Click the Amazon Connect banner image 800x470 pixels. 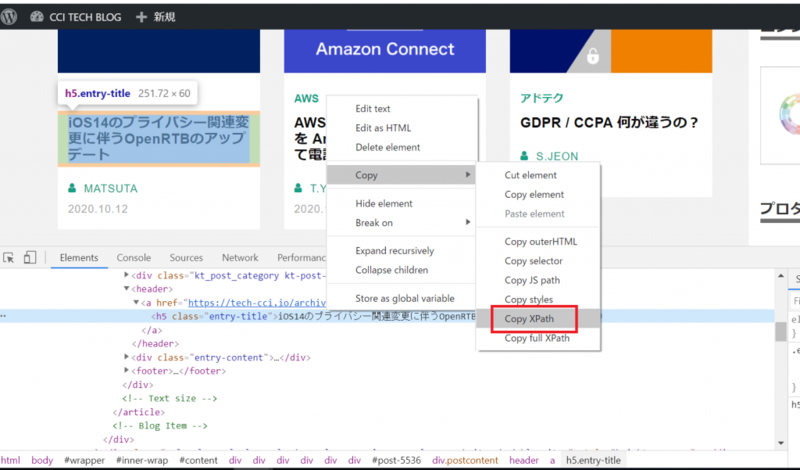click(385, 51)
